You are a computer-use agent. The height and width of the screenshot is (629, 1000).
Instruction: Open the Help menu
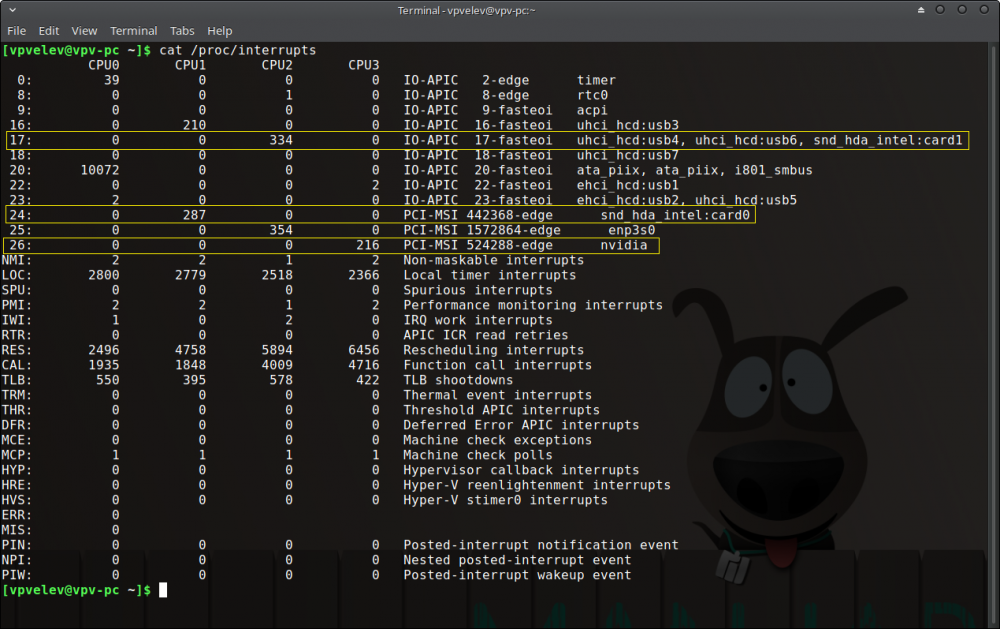click(x=219, y=31)
